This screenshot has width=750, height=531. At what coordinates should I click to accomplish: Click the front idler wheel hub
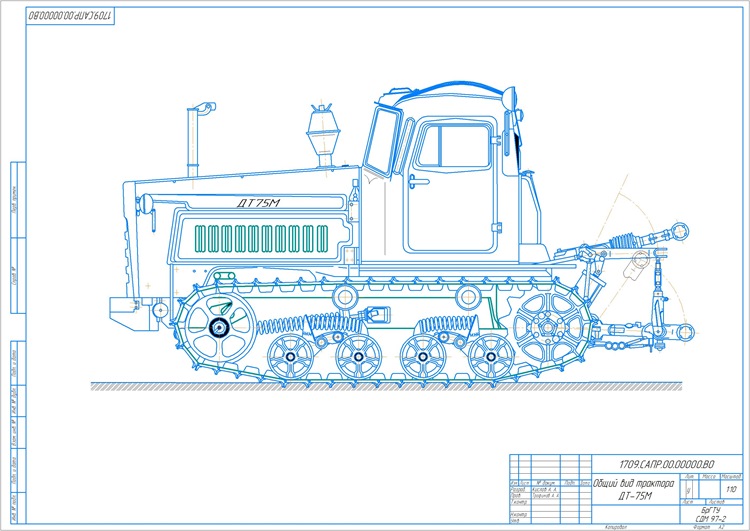(x=219, y=327)
